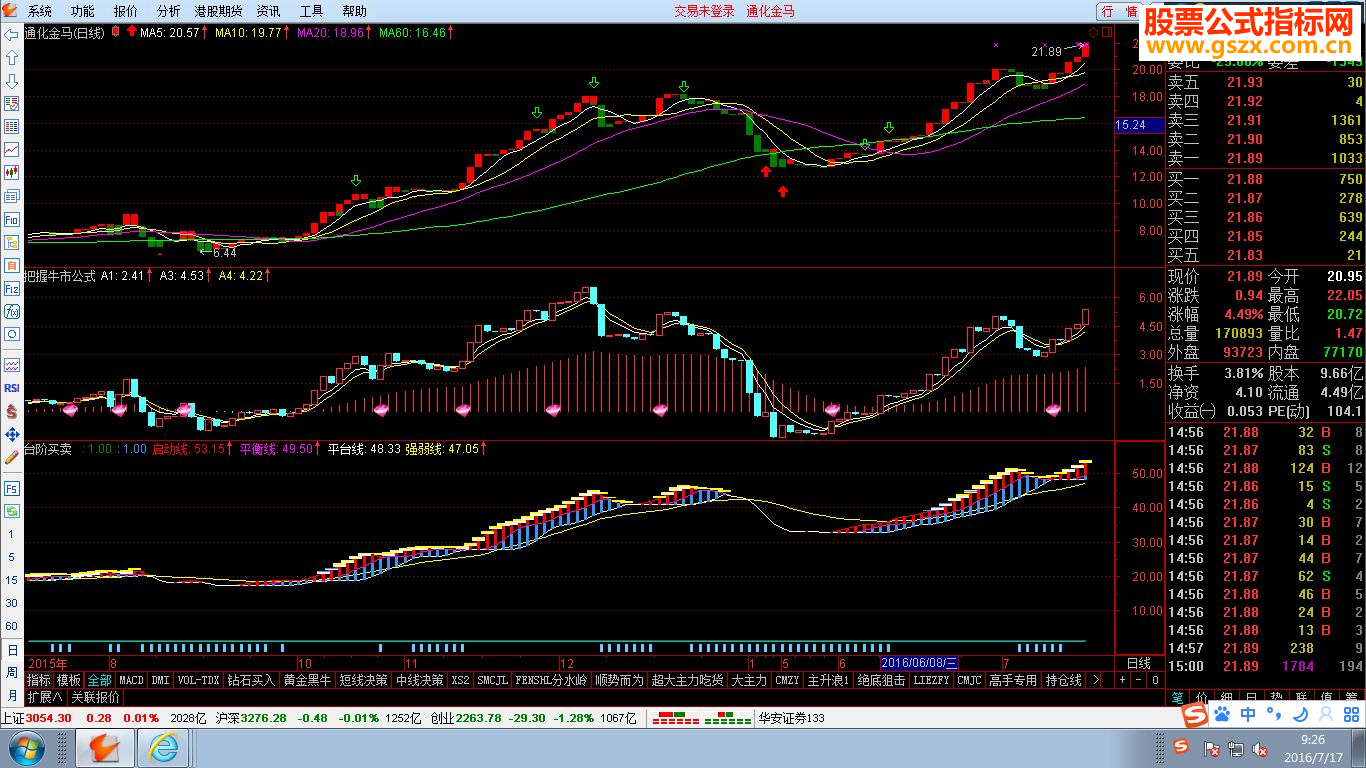Select the 超大主力吃货 indicator tab

pyautogui.click(x=687, y=680)
